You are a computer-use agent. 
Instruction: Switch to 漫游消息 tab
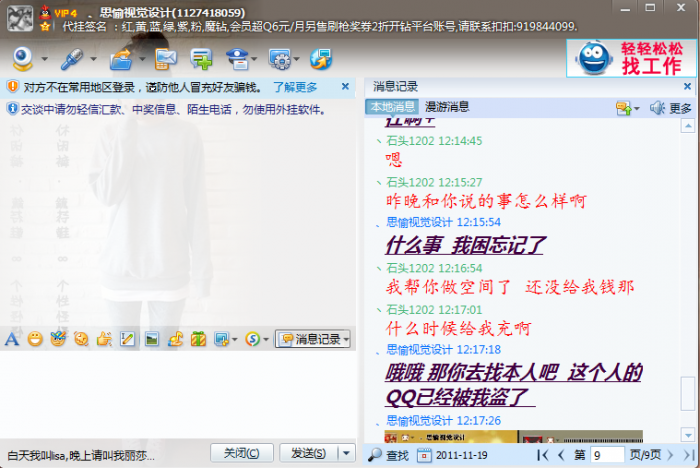(x=447, y=107)
